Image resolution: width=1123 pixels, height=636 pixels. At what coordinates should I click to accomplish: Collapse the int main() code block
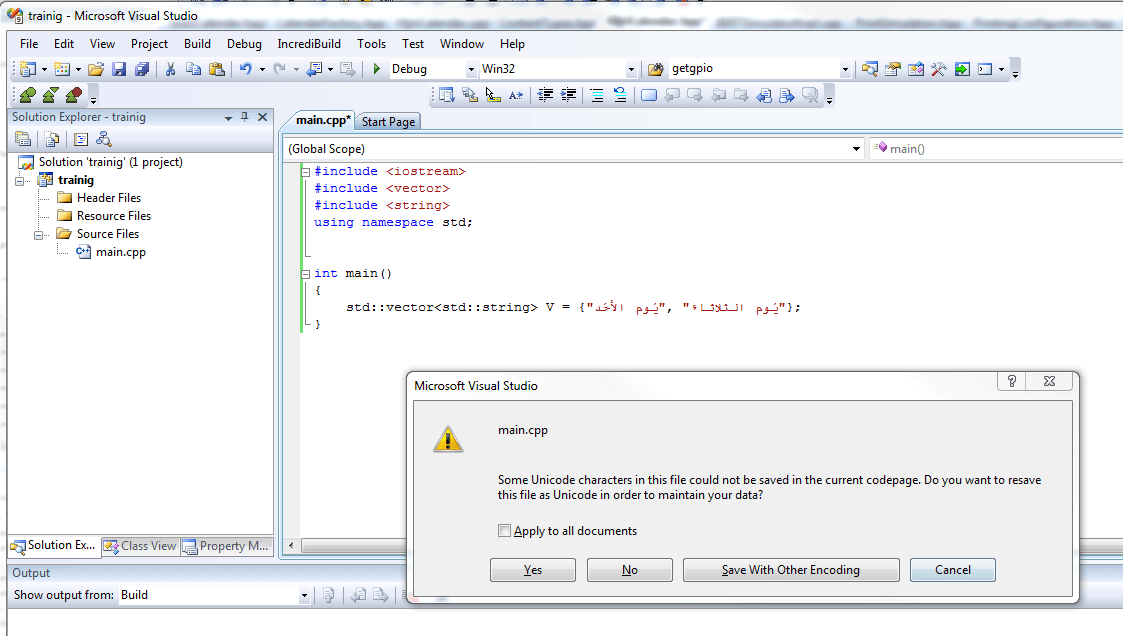pyautogui.click(x=306, y=274)
